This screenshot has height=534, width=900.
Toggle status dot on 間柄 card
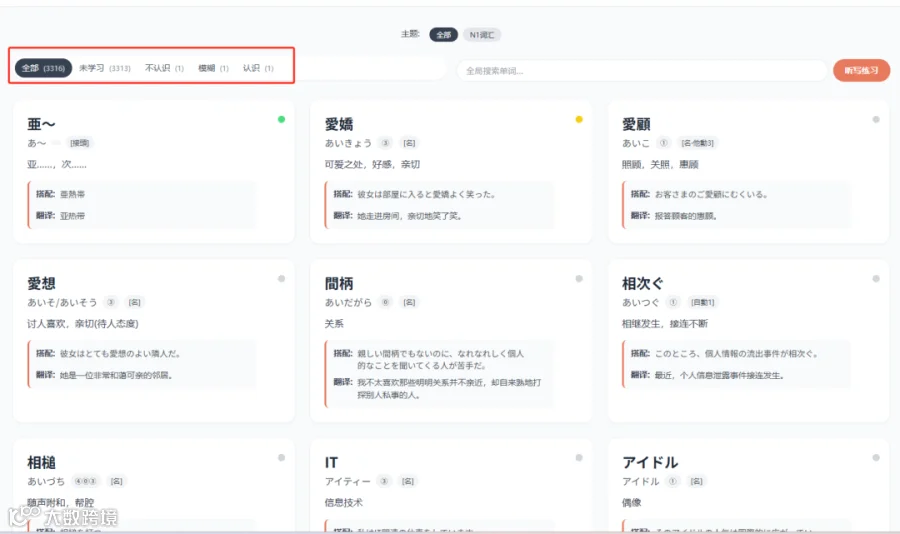click(579, 278)
